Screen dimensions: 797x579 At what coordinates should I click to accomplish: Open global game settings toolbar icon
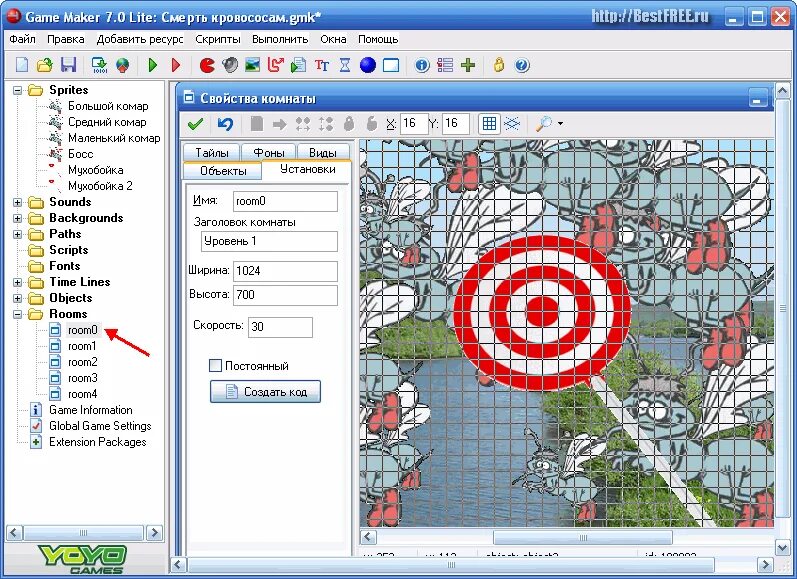[445, 65]
